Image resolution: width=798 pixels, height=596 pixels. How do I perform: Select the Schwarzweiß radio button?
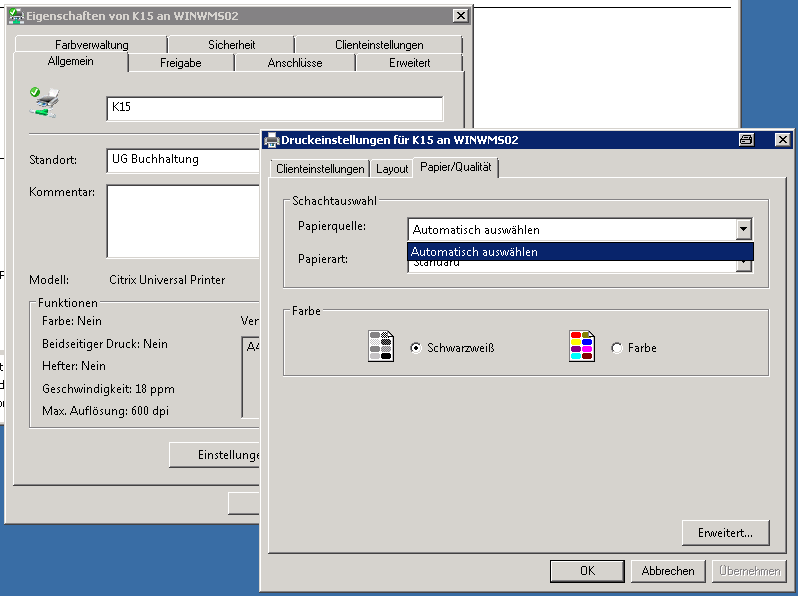pos(416,348)
